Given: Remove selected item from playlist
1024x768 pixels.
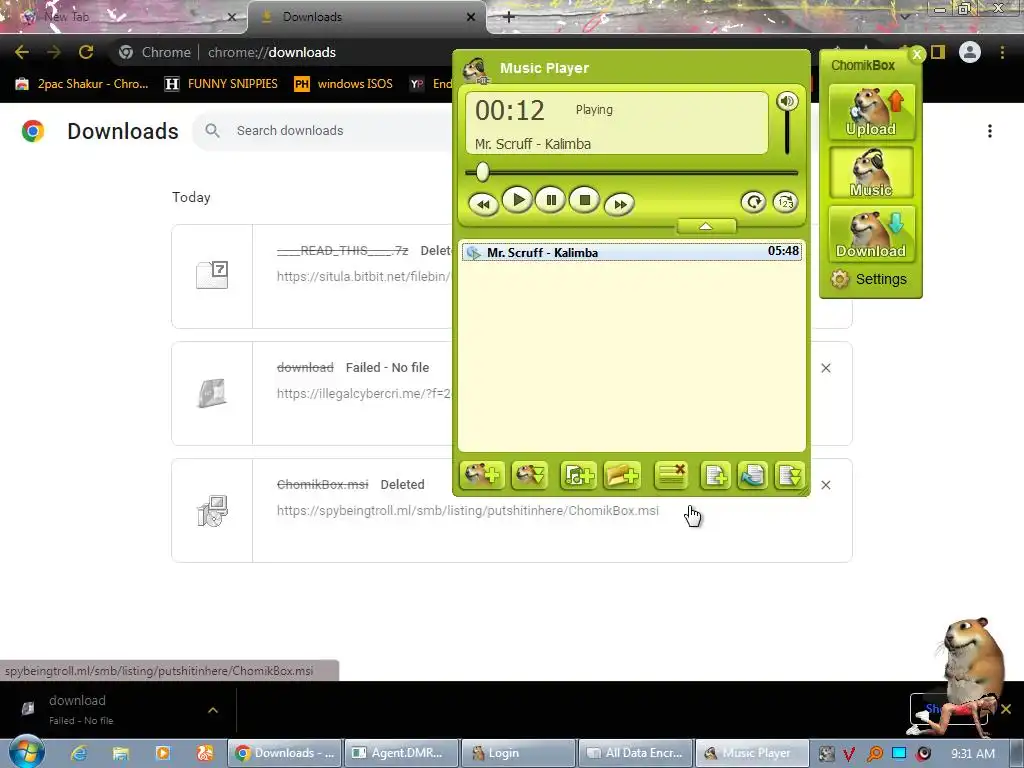Looking at the screenshot, I should 671,475.
